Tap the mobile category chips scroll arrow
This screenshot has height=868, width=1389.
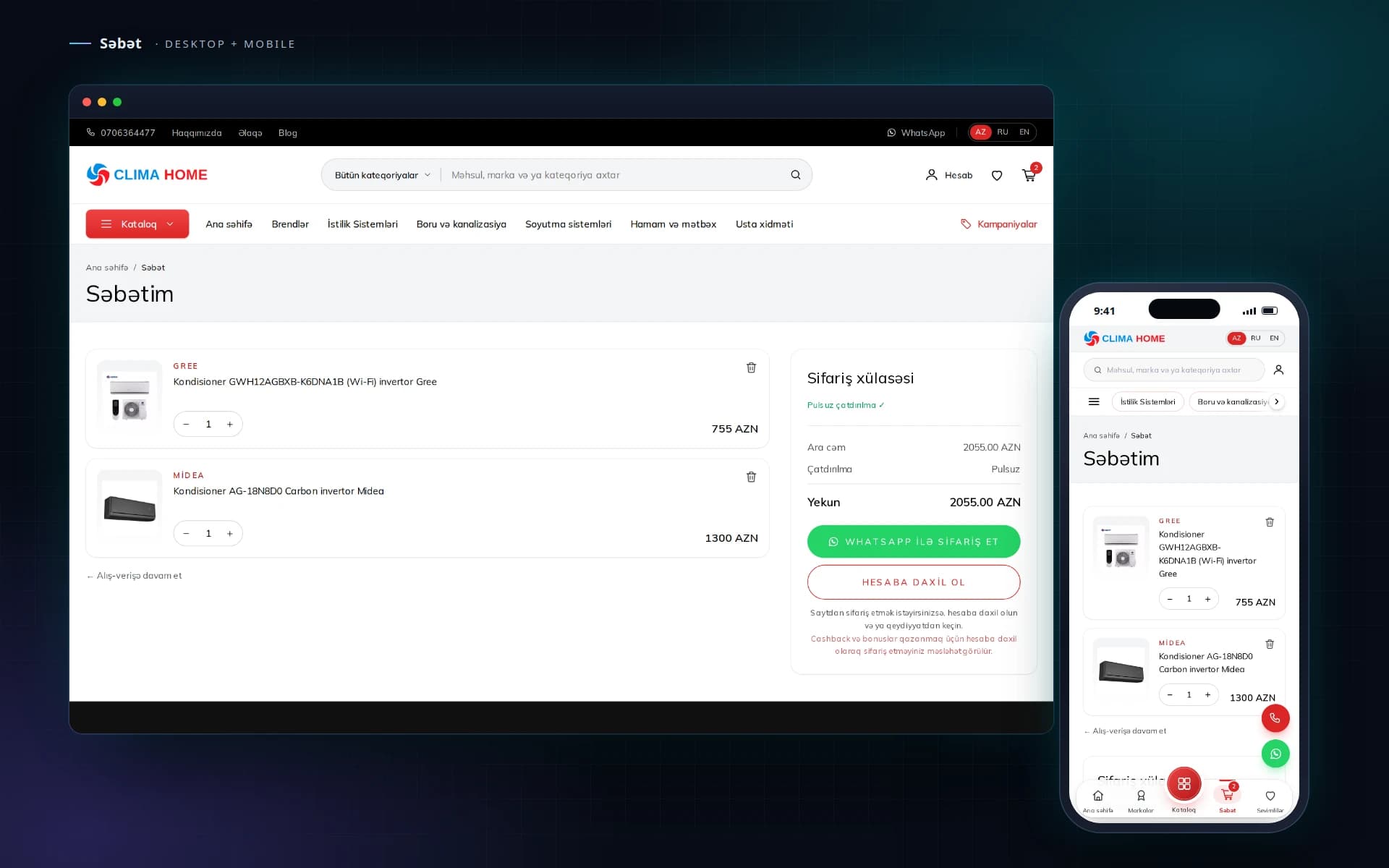tap(1277, 401)
